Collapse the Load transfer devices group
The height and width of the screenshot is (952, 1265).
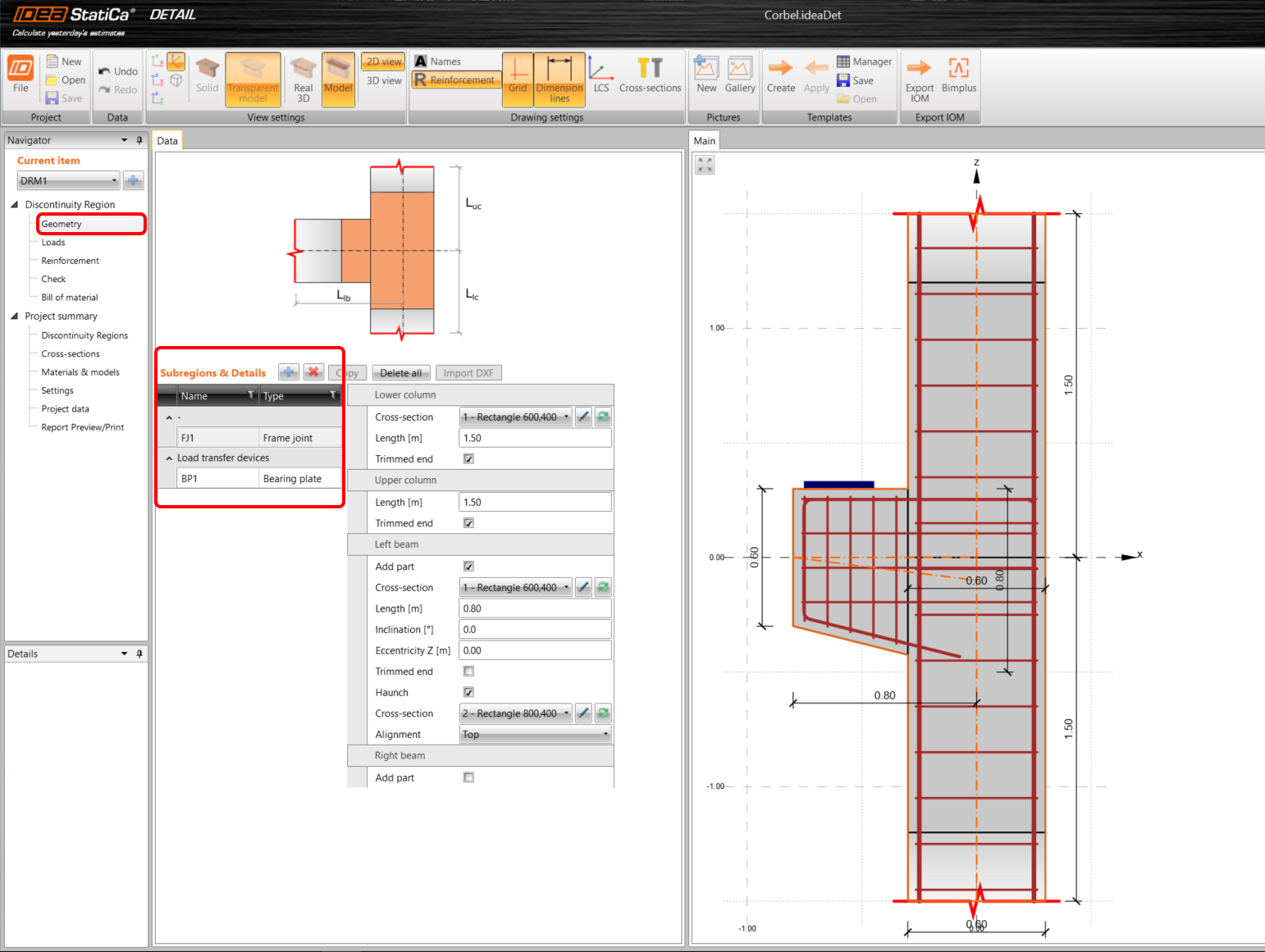pyautogui.click(x=169, y=458)
